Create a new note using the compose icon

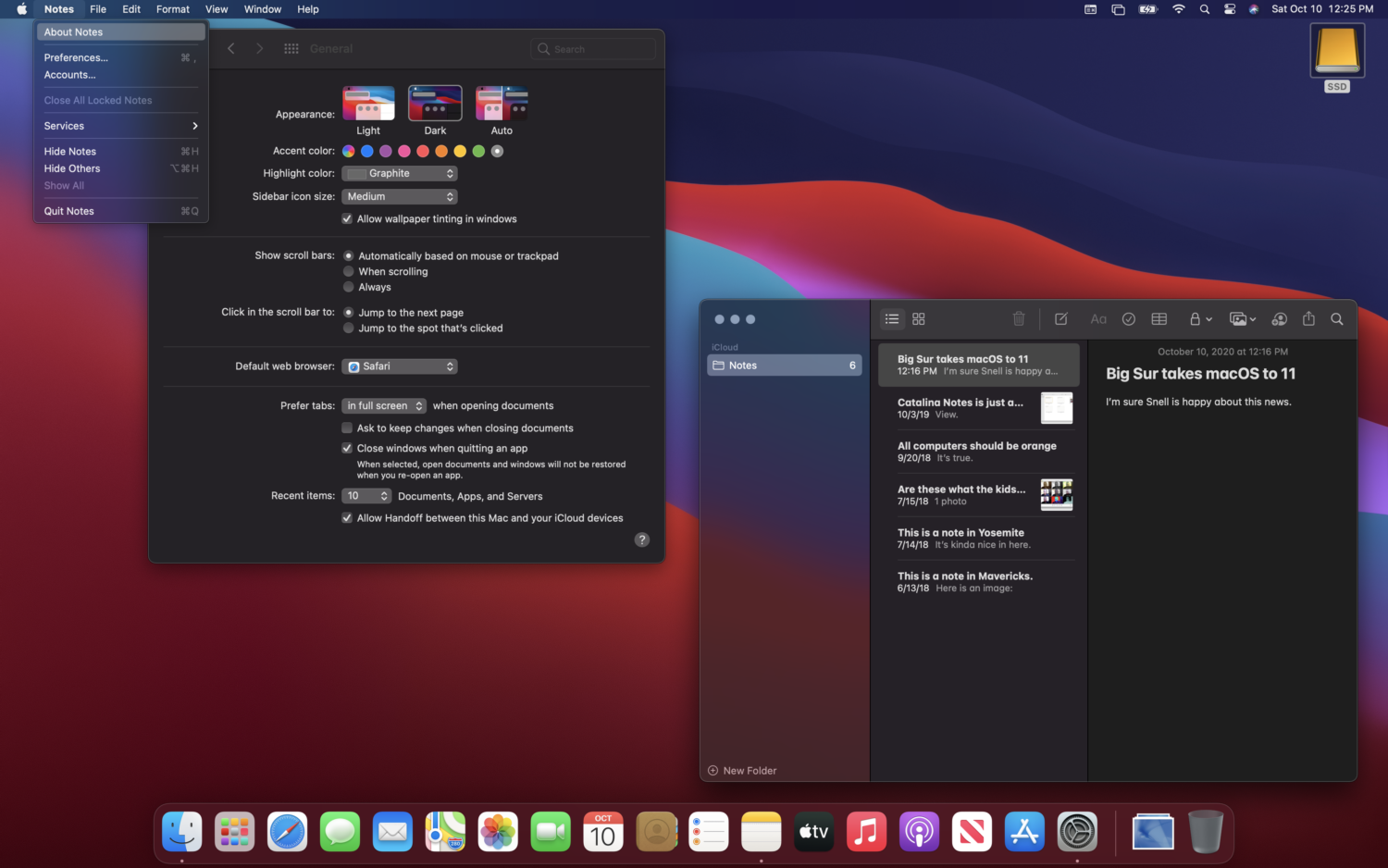click(1060, 318)
